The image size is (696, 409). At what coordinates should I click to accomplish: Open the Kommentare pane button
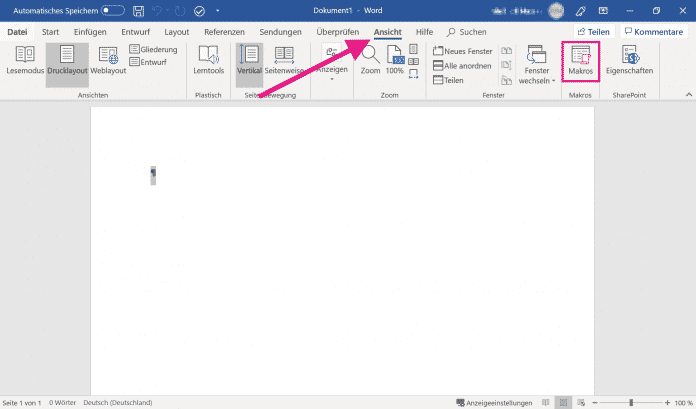coord(653,32)
